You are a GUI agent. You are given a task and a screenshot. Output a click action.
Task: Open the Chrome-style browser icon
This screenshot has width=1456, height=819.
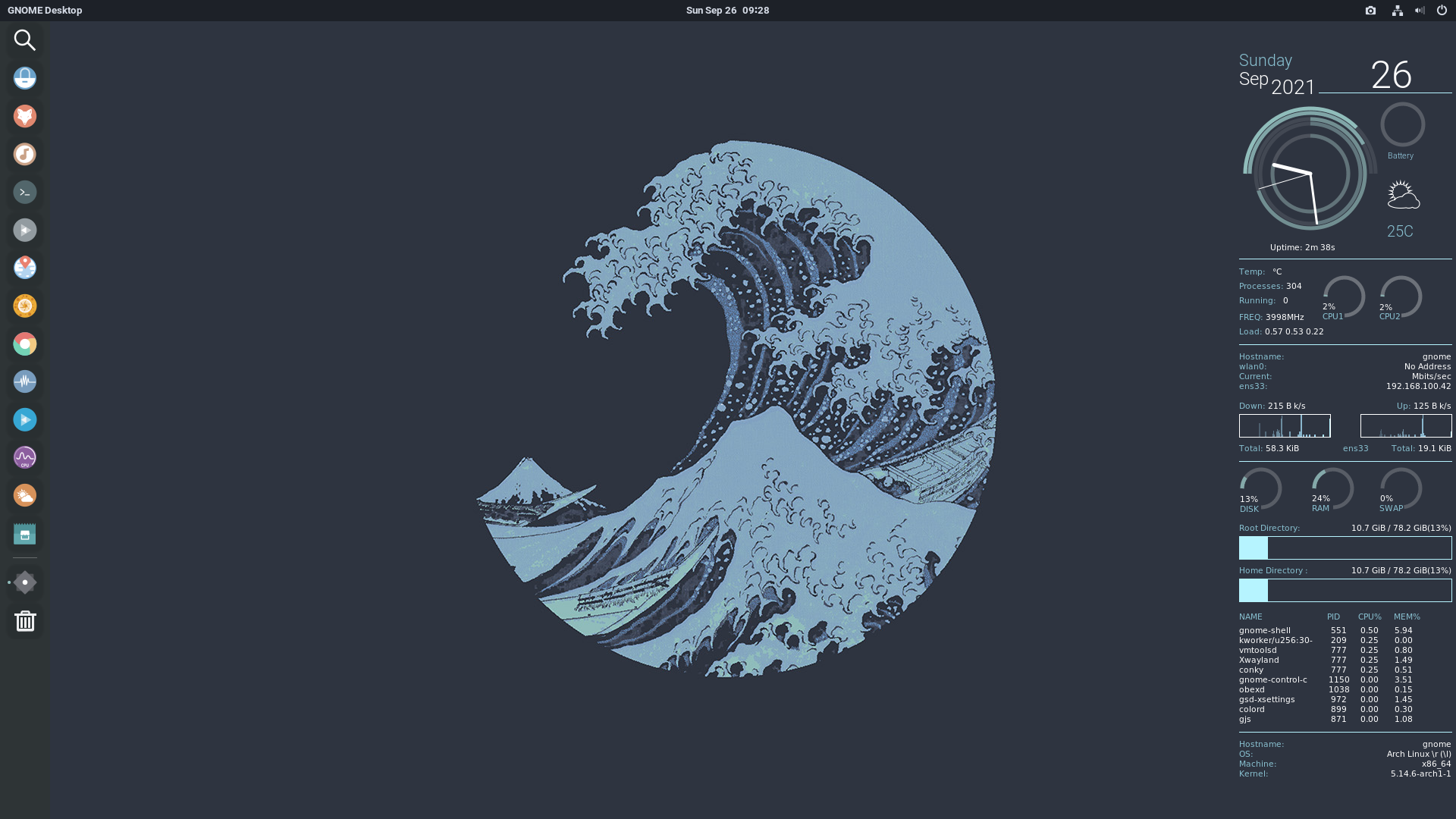pyautogui.click(x=25, y=344)
